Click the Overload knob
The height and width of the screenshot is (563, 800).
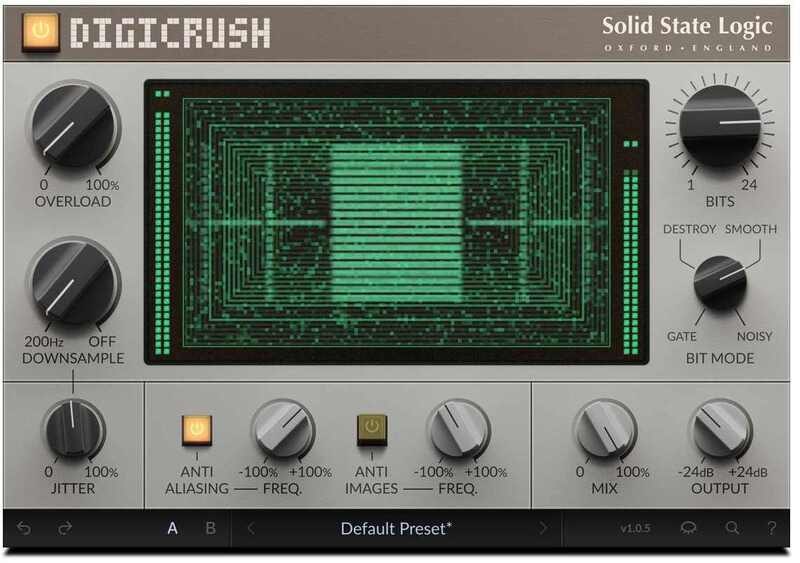73,128
